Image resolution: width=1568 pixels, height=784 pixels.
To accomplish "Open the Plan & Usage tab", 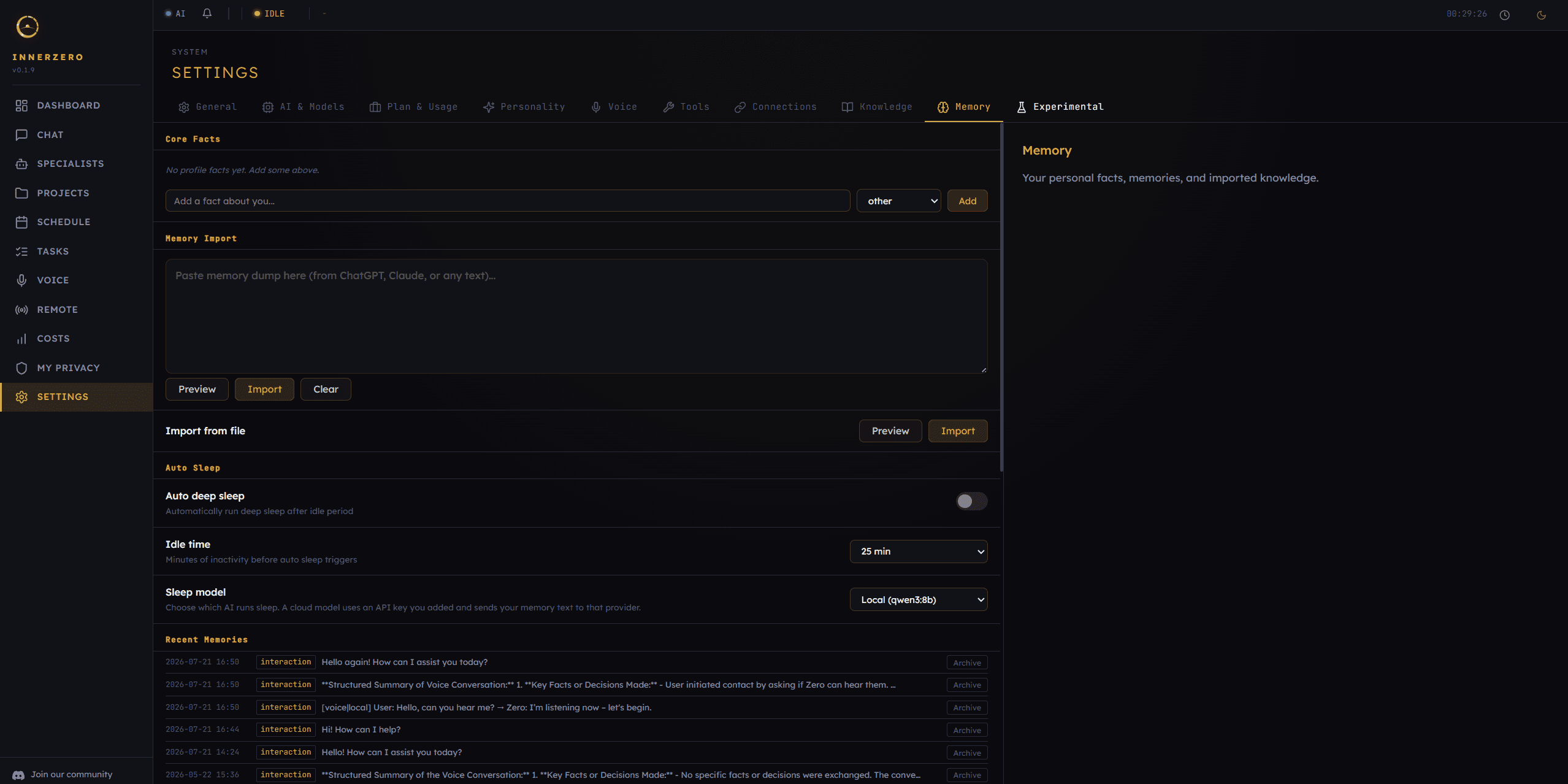I will [x=413, y=107].
